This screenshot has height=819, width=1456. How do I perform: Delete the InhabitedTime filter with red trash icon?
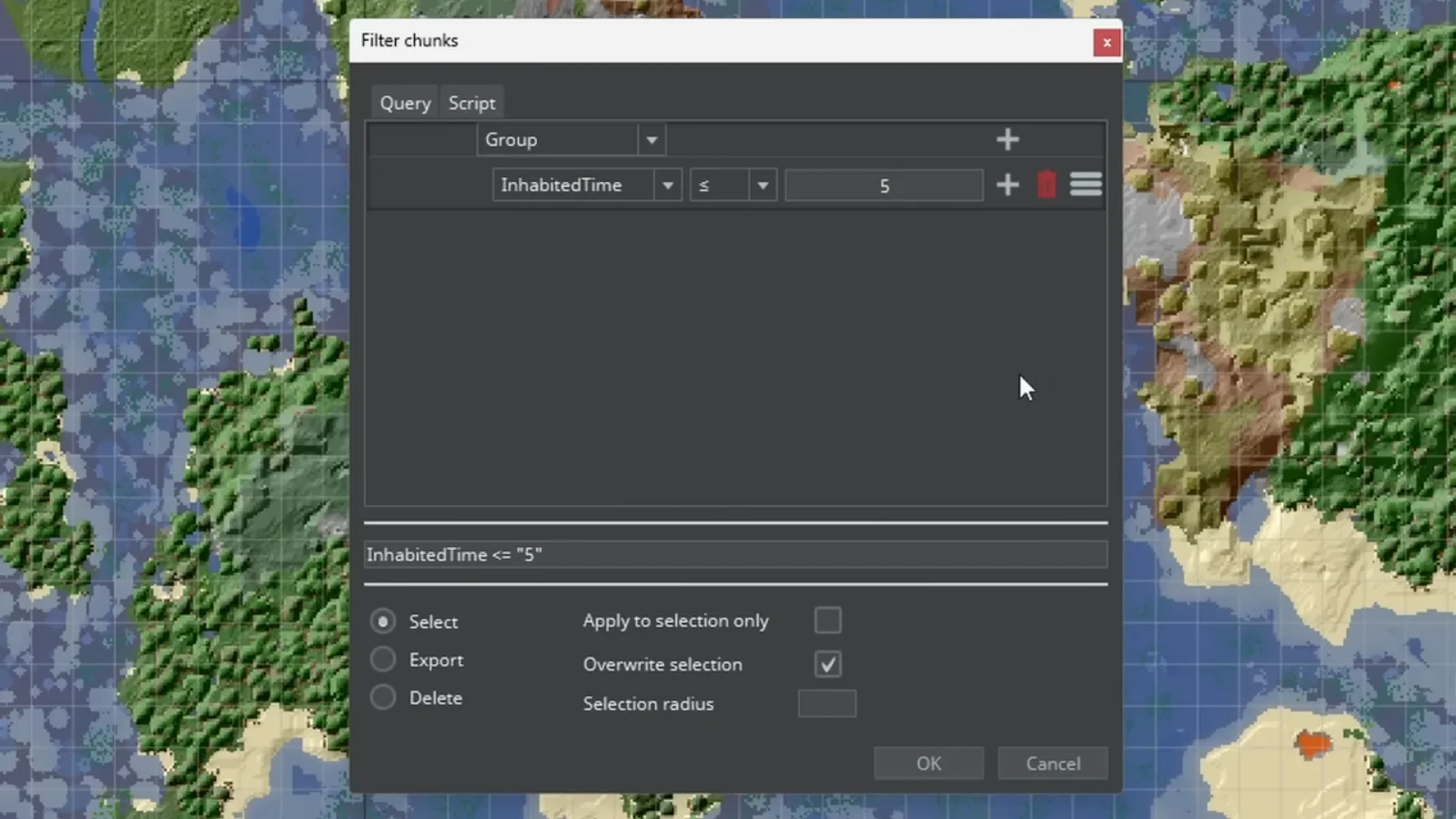pyautogui.click(x=1046, y=185)
